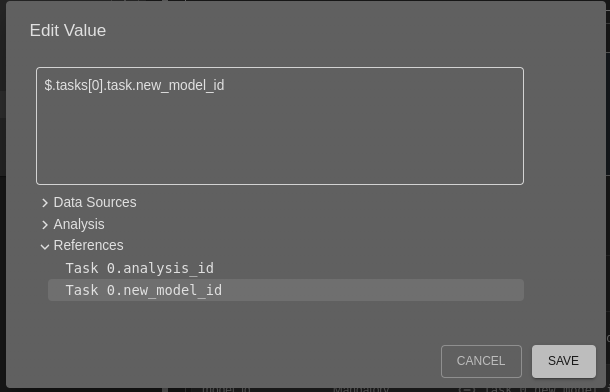The image size is (610, 392).
Task: Click the background Task 0.new_model reference value
Action: click(x=538, y=389)
